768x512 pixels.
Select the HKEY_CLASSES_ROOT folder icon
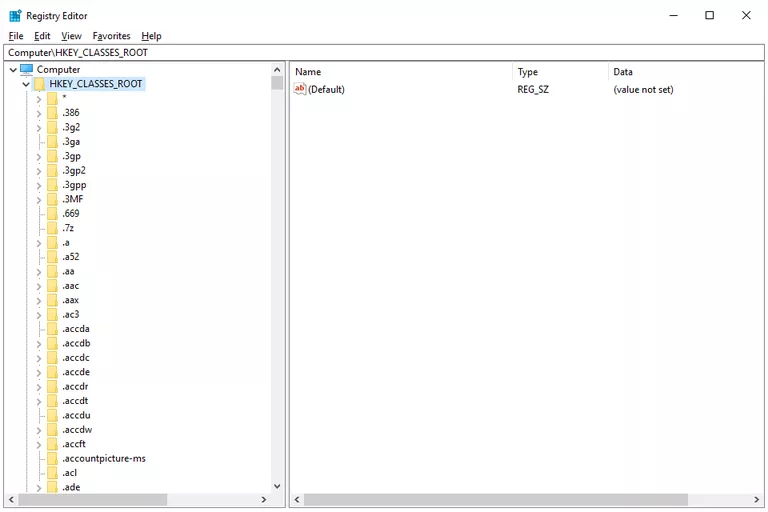[40, 84]
